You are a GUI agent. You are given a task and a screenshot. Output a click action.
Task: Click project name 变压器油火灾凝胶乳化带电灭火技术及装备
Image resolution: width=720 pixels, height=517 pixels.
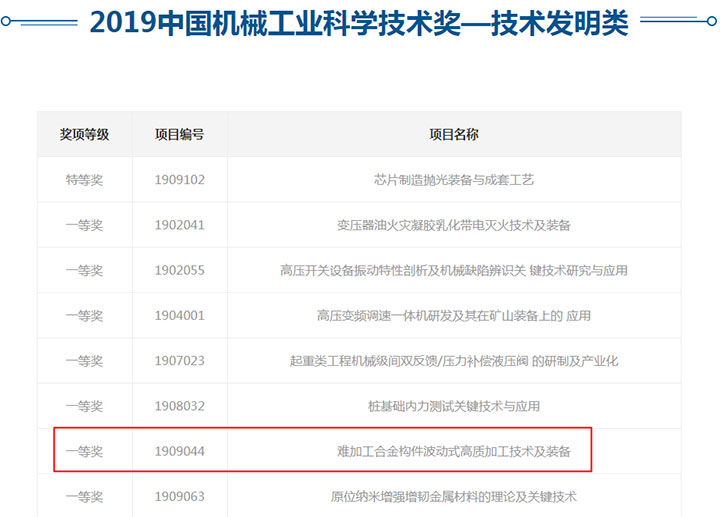[x=454, y=225]
